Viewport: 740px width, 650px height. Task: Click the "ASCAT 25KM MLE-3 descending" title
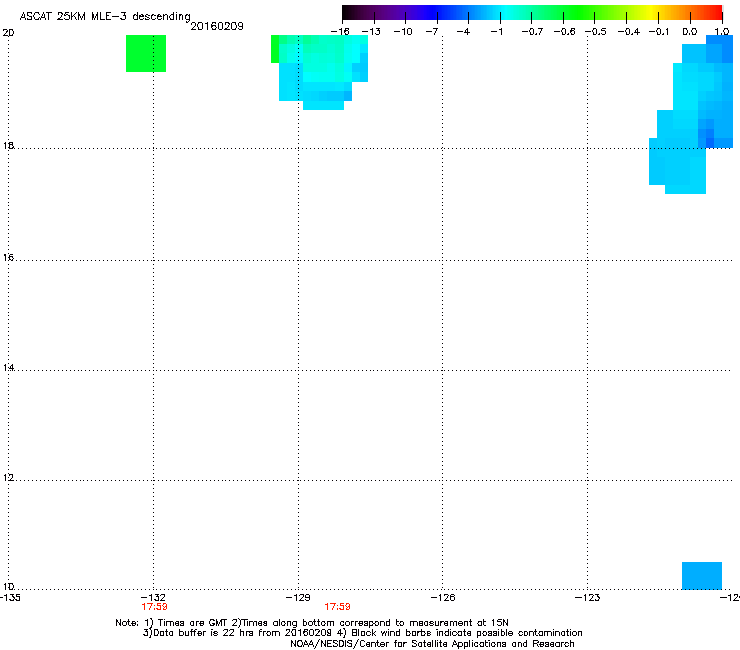[x=105, y=17]
